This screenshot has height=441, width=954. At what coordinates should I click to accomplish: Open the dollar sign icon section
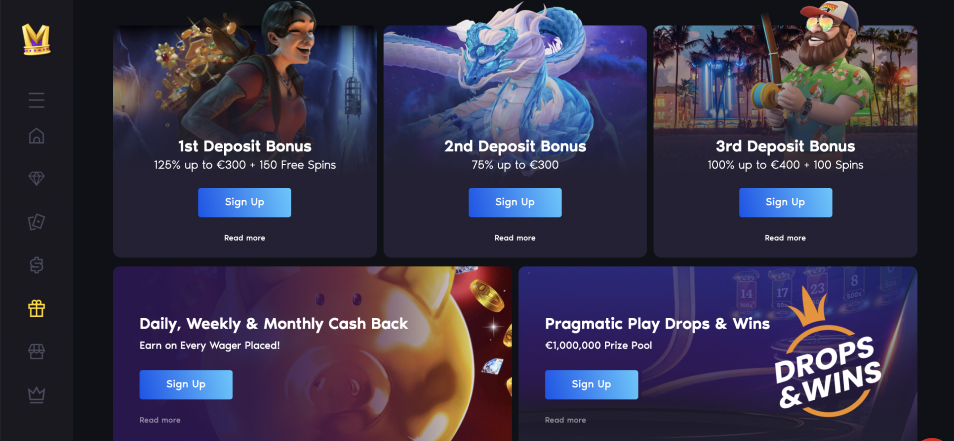click(37, 265)
